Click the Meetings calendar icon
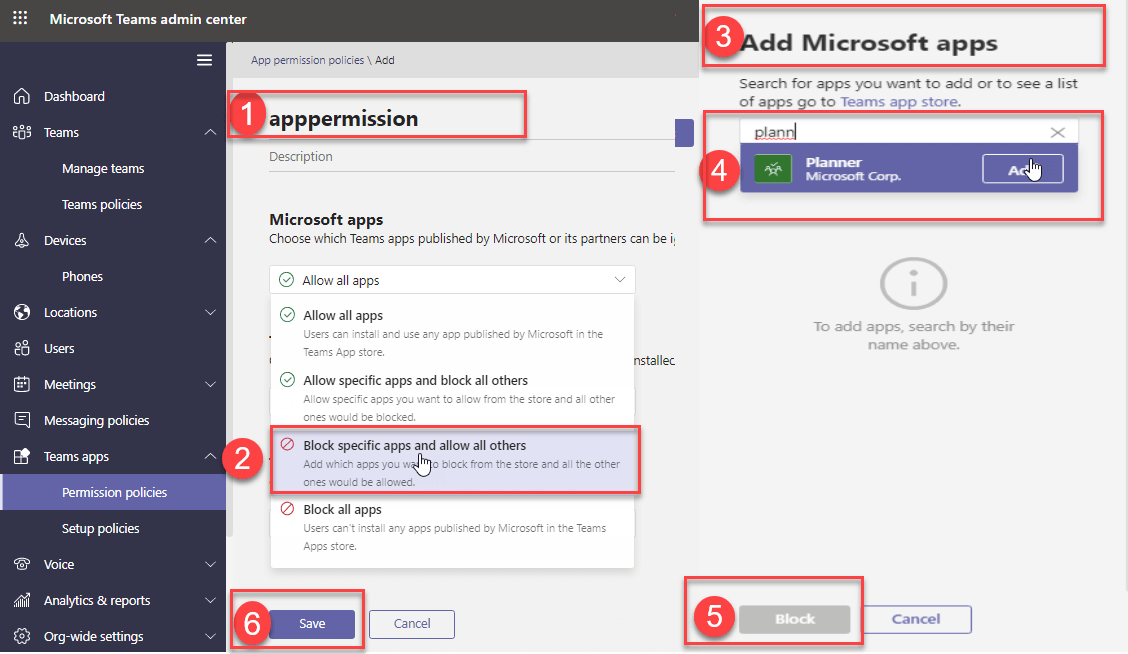1128x654 pixels. pos(22,385)
